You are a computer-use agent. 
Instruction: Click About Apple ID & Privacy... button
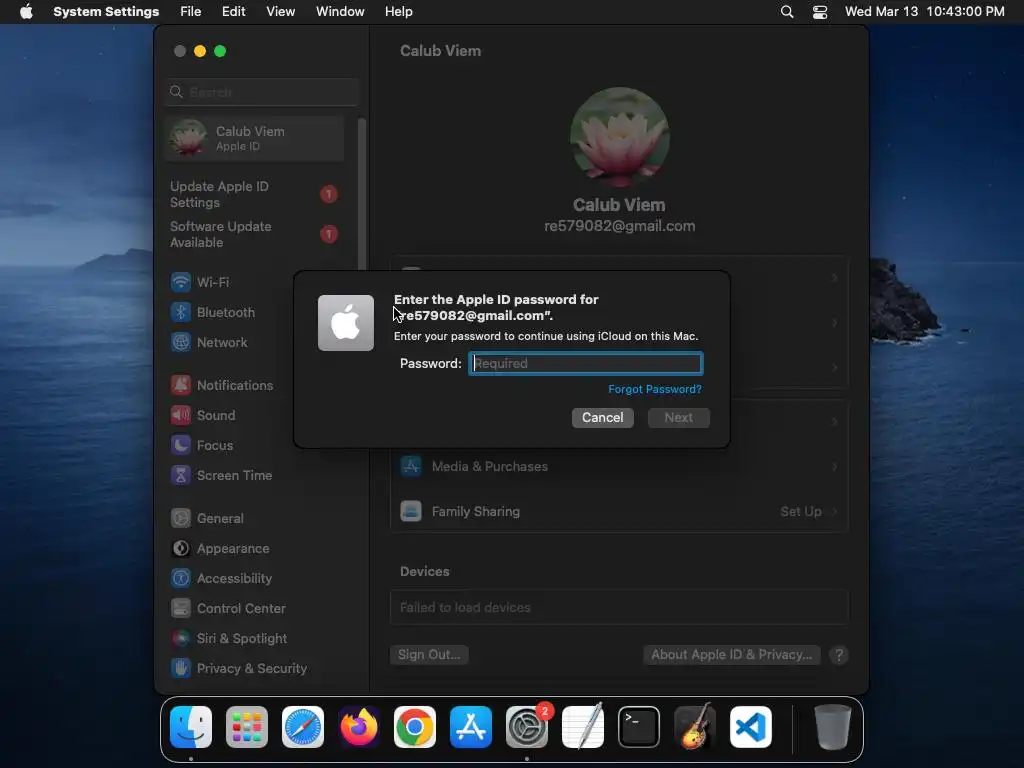731,654
